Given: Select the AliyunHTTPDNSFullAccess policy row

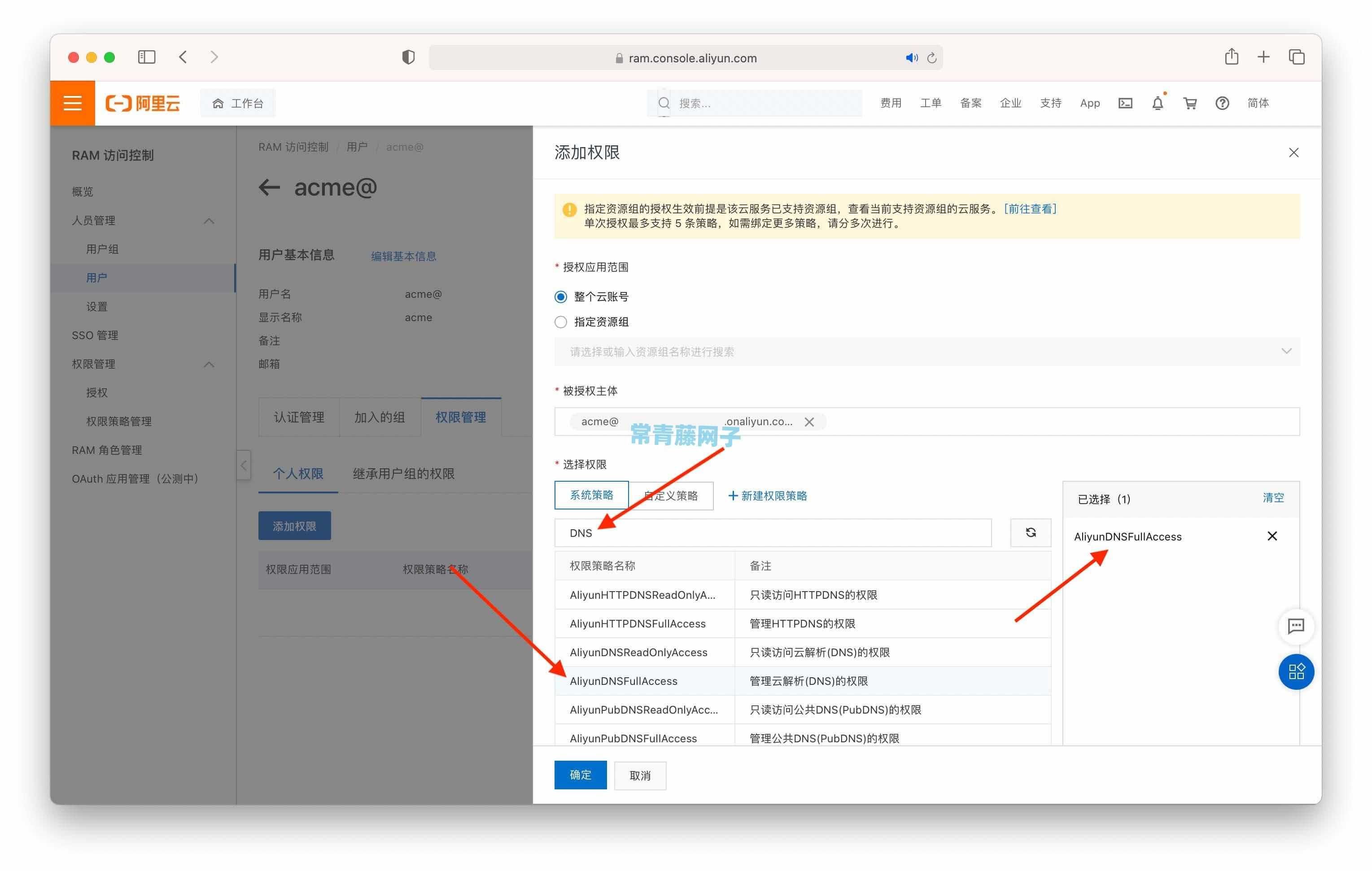Looking at the screenshot, I should tap(802, 624).
